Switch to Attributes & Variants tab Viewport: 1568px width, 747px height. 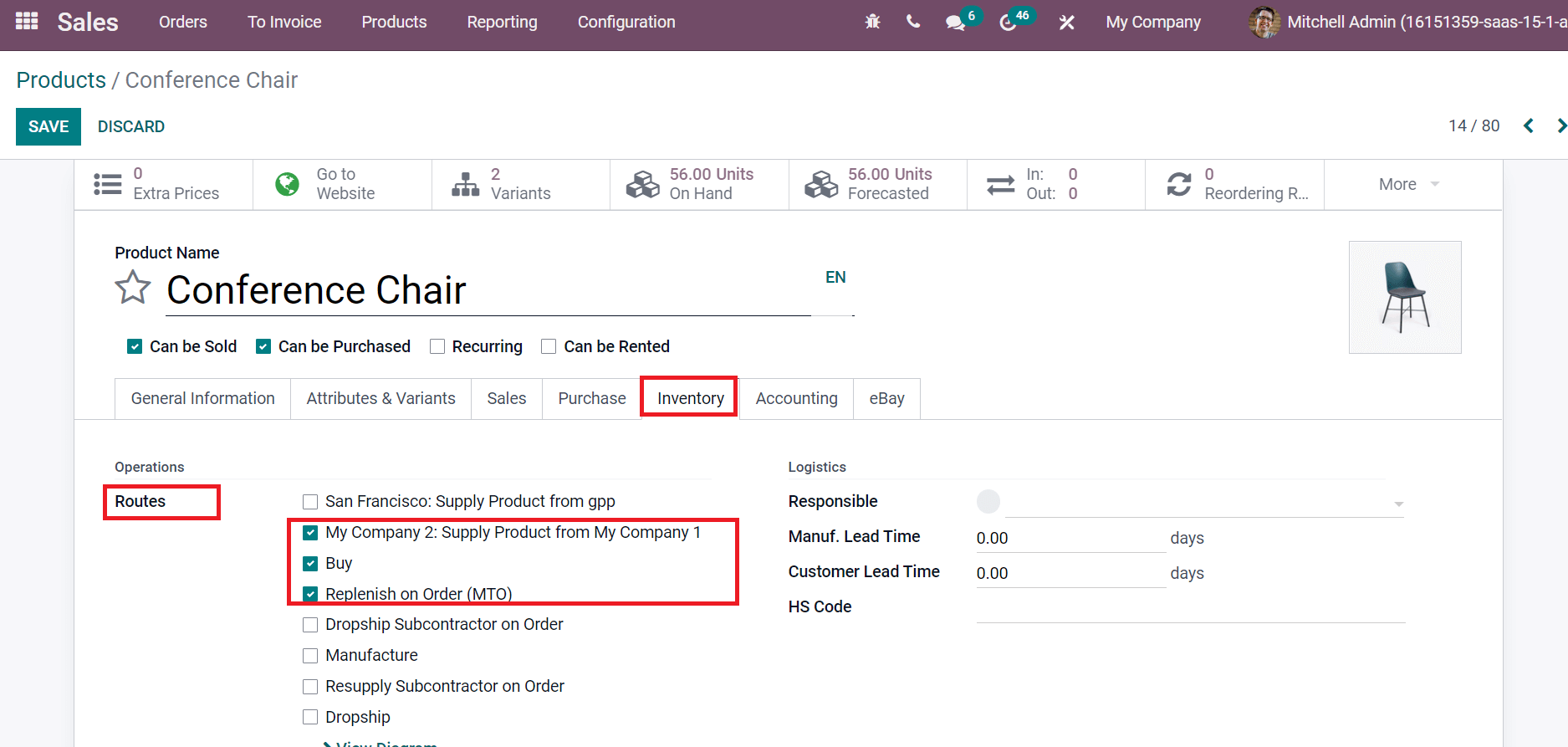coord(381,398)
